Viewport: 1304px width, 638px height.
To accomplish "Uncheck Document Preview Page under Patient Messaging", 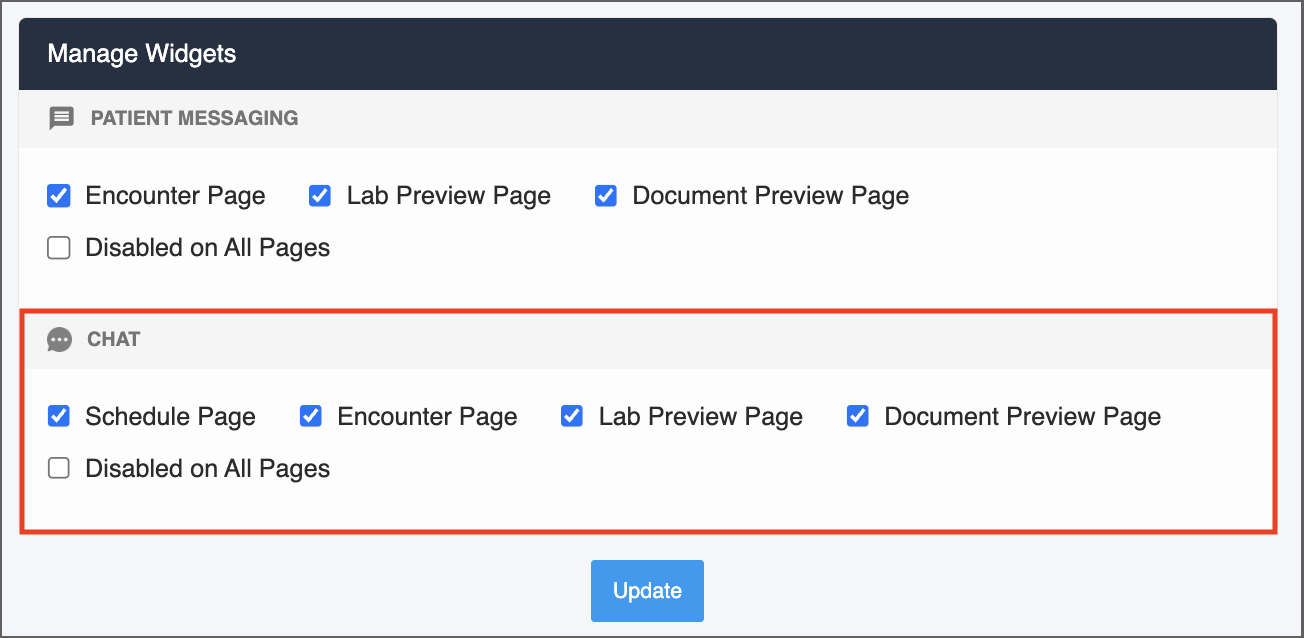I will (x=606, y=196).
